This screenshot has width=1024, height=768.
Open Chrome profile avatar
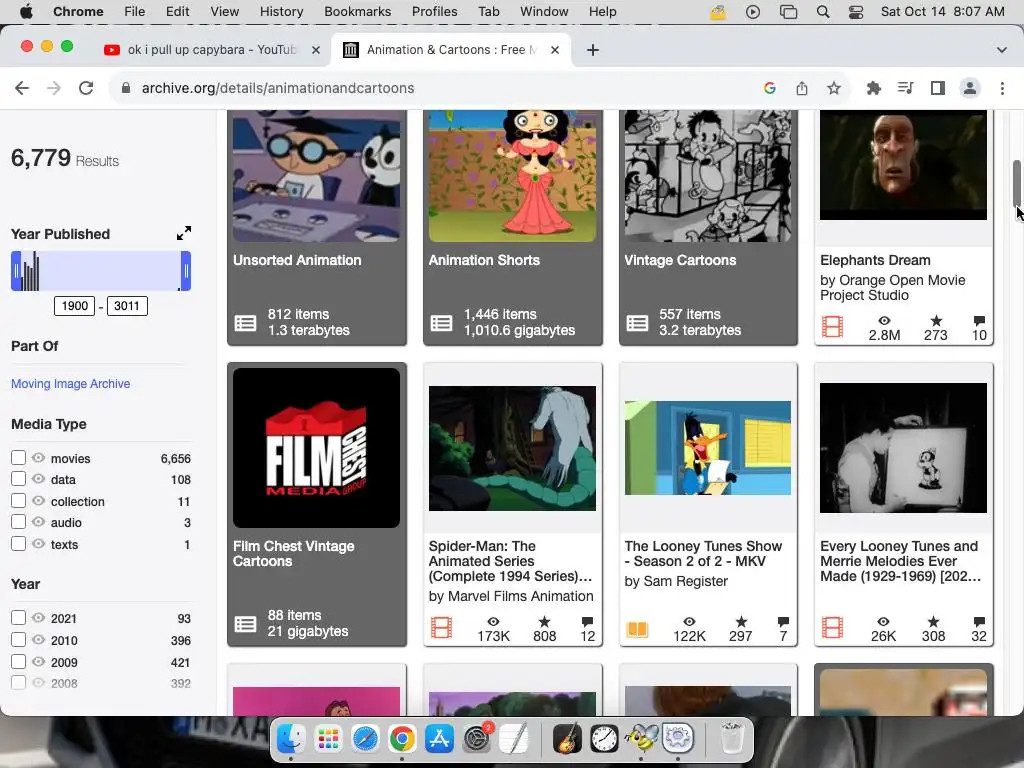point(970,88)
